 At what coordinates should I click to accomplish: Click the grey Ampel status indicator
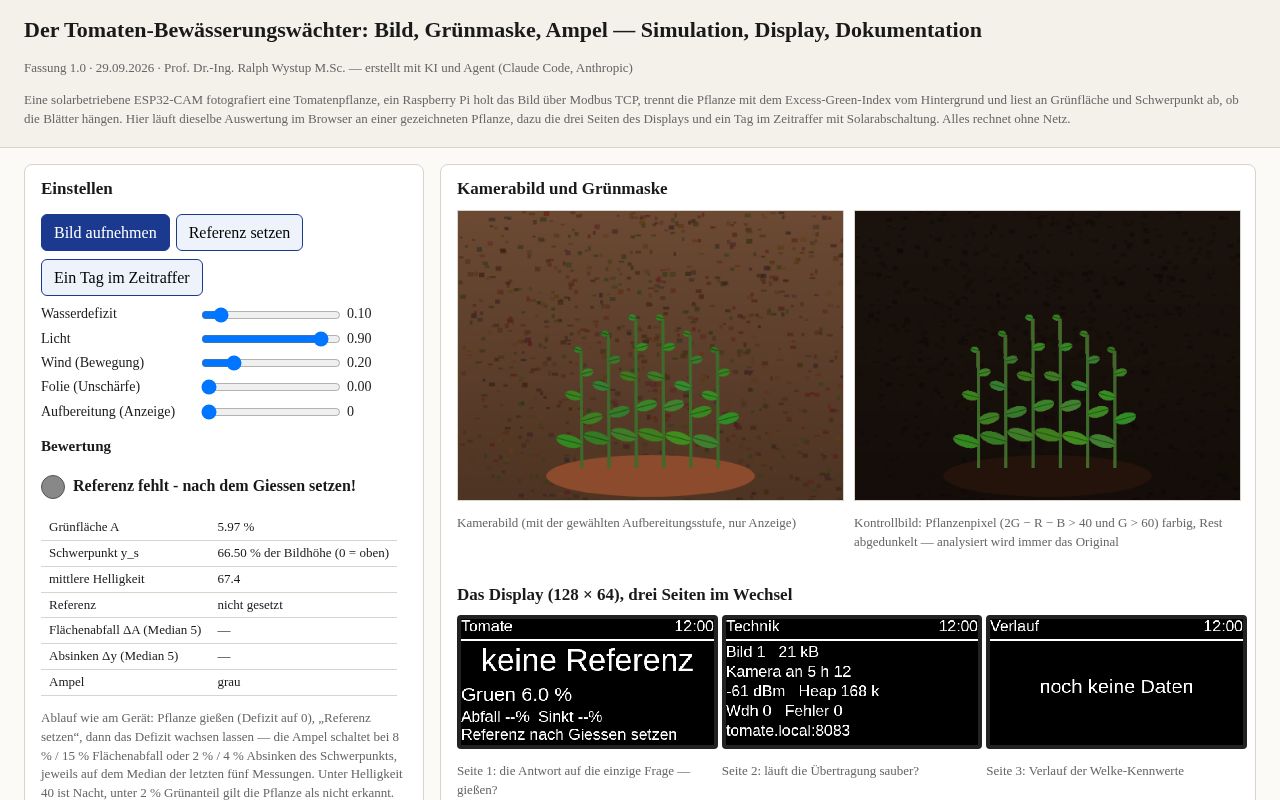click(x=53, y=487)
